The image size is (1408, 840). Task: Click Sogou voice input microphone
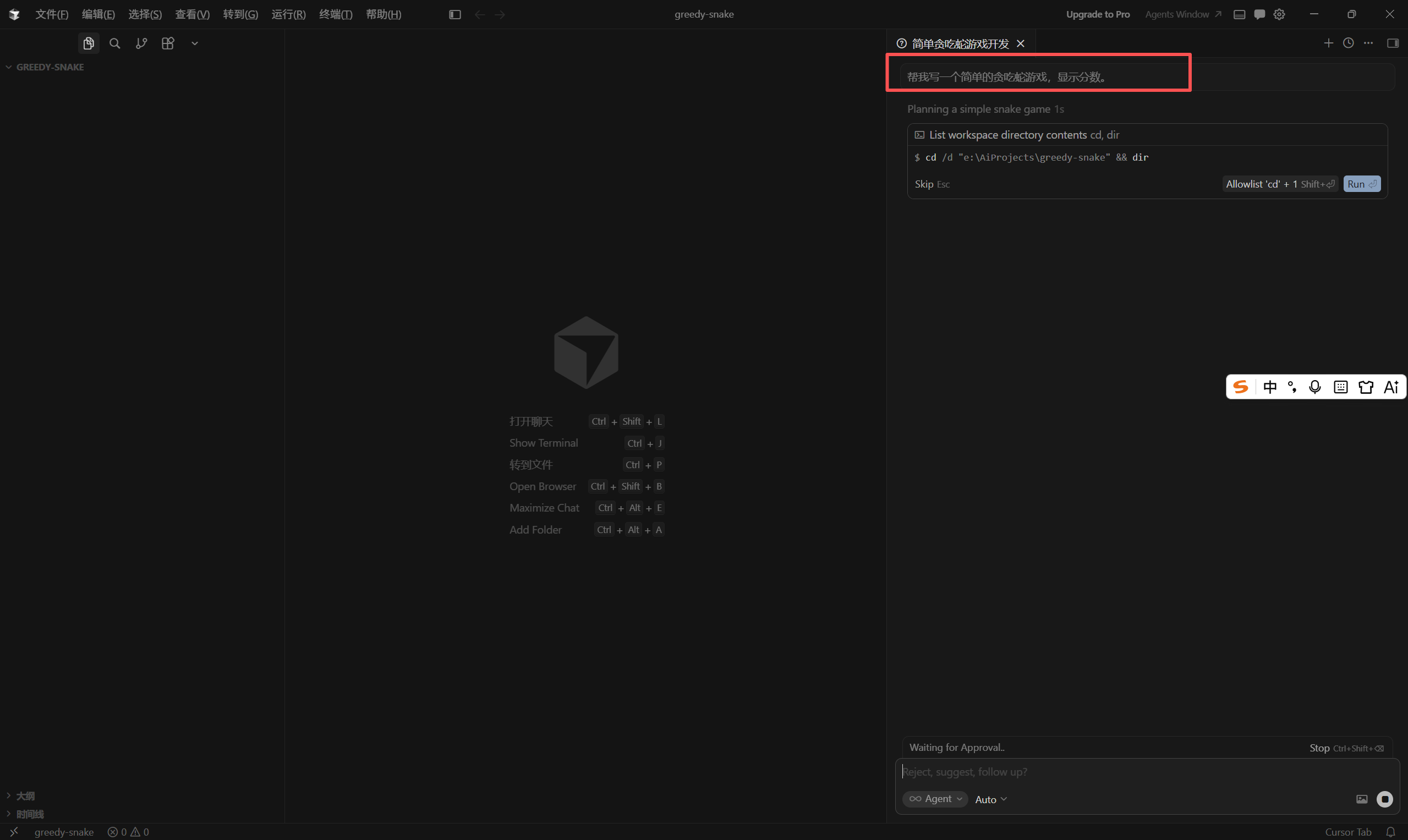tap(1314, 387)
